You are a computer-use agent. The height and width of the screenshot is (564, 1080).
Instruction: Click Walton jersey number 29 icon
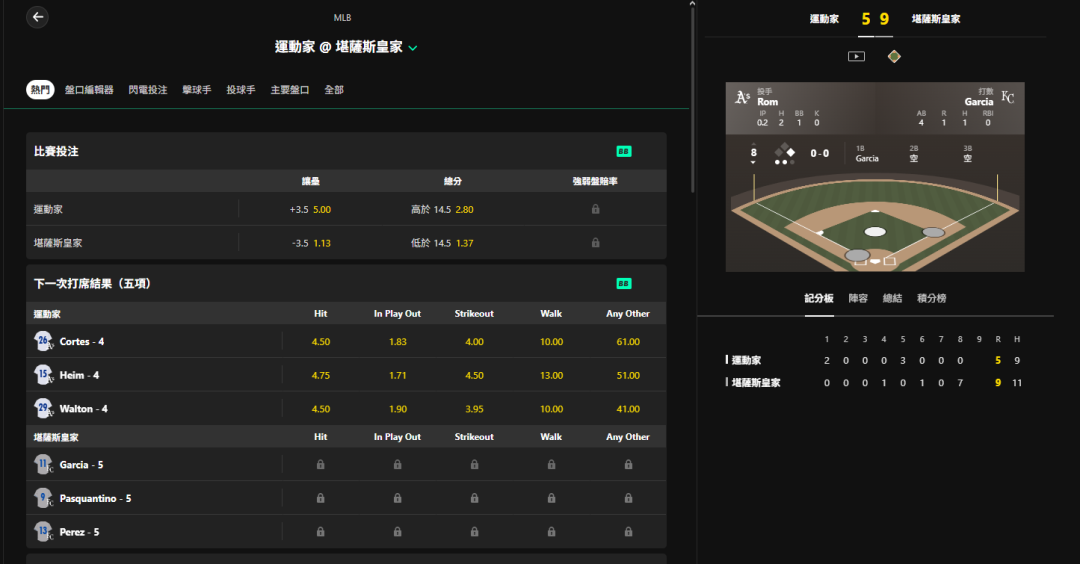click(43, 408)
